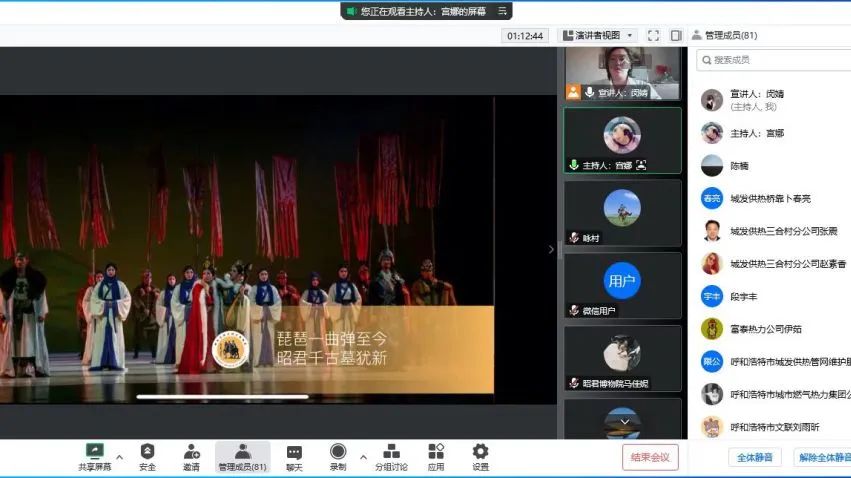Viewport: 851px width, 478px height.
Task: Select host 宫娜 video tile
Action: (x=623, y=141)
